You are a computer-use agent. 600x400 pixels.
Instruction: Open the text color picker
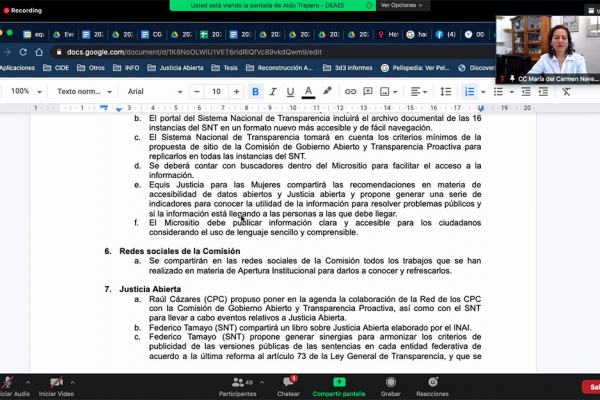point(308,91)
